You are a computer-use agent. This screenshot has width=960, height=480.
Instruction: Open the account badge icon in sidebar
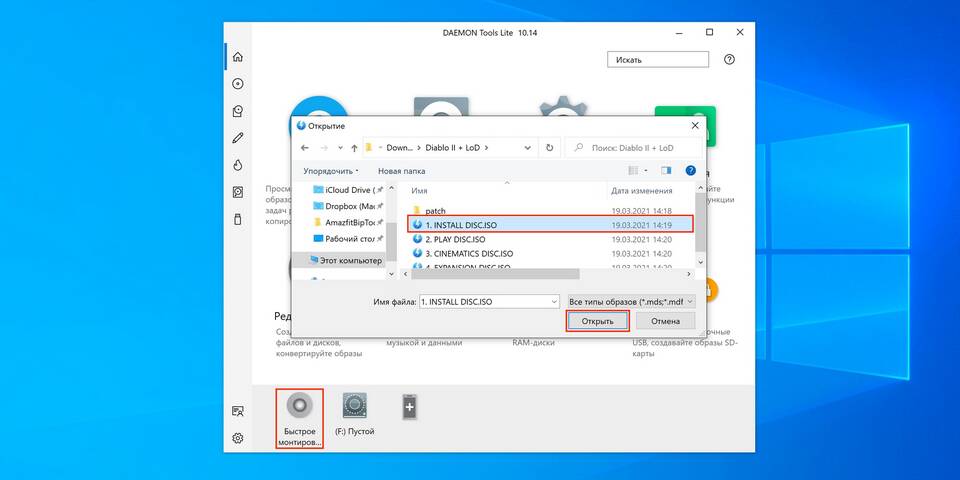pos(238,411)
